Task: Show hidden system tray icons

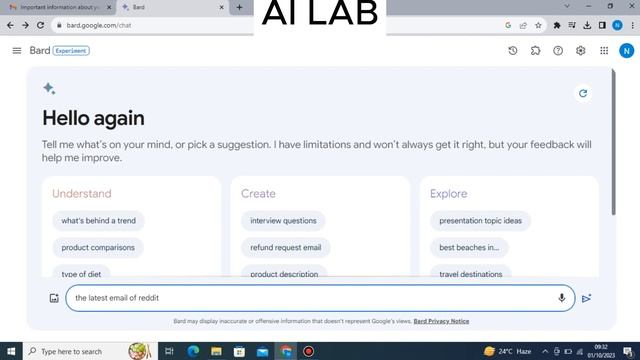Action: tap(545, 351)
